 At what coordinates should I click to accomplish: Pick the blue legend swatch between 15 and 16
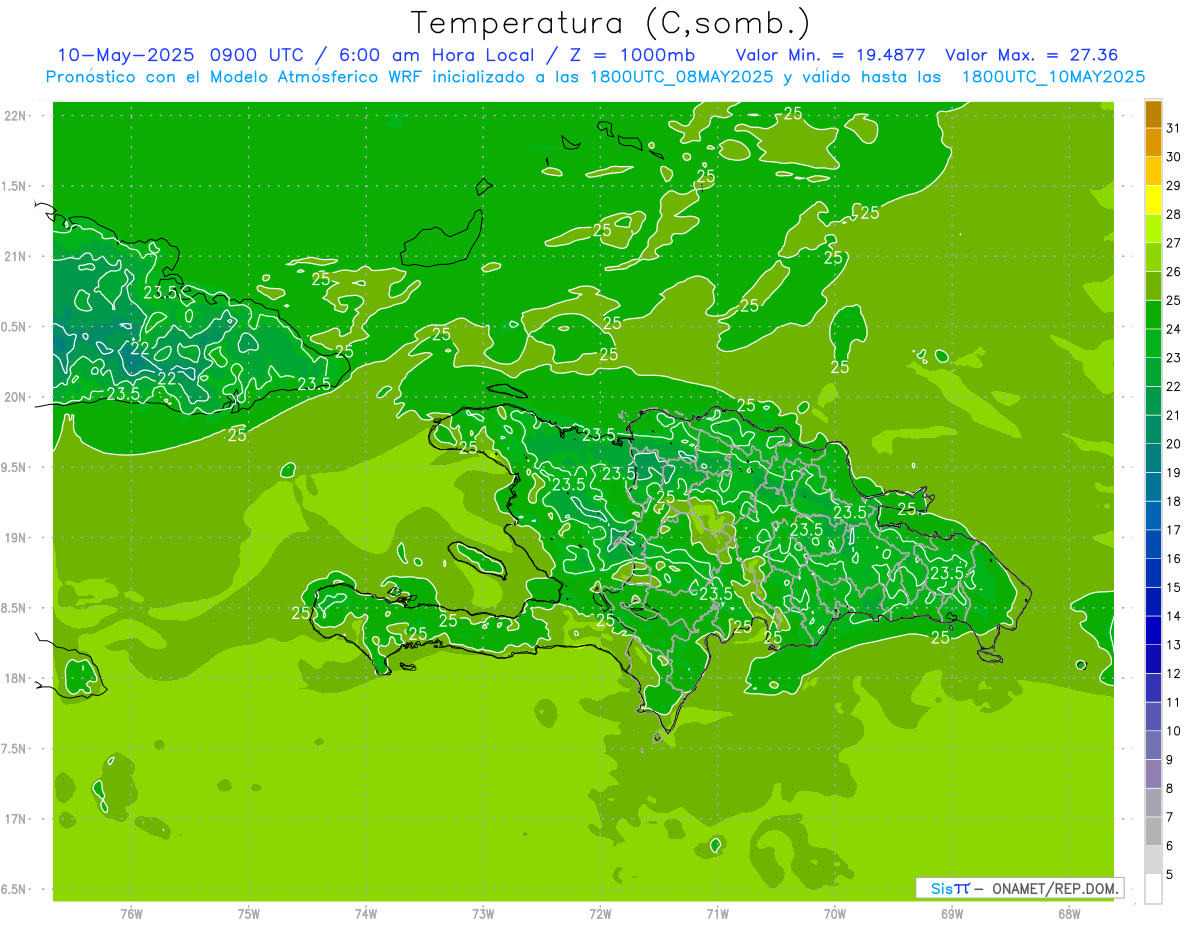1153,573
